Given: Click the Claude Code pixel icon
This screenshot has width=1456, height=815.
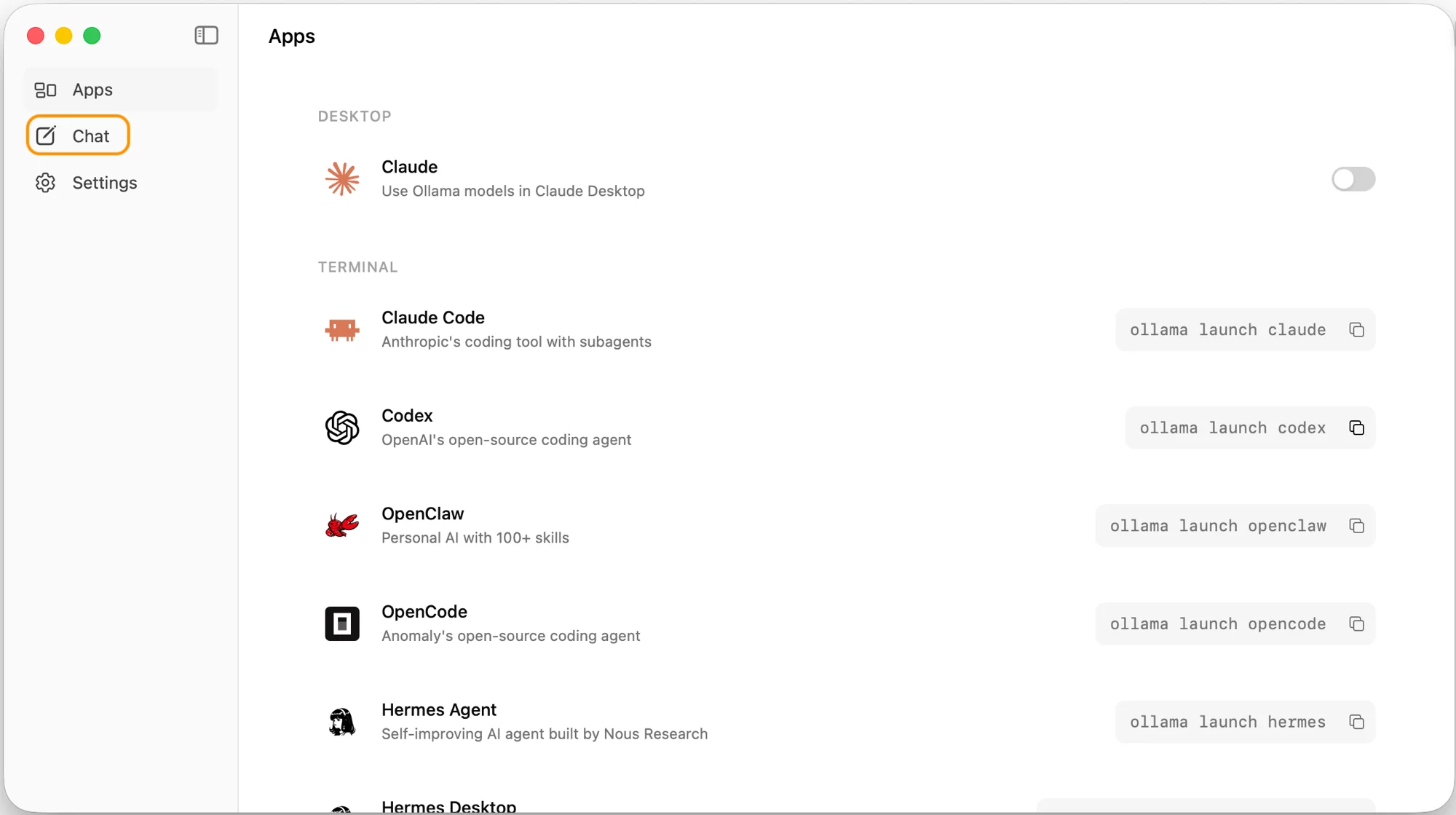Looking at the screenshot, I should 342,329.
